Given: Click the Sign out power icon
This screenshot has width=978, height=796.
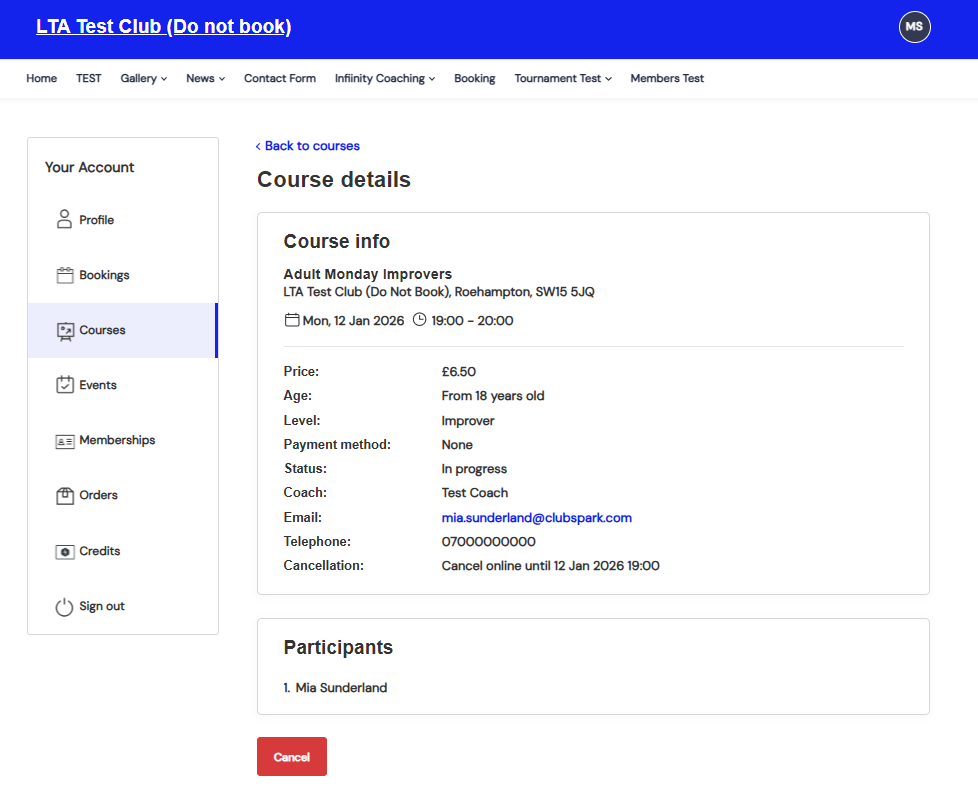Looking at the screenshot, I should coord(65,607).
